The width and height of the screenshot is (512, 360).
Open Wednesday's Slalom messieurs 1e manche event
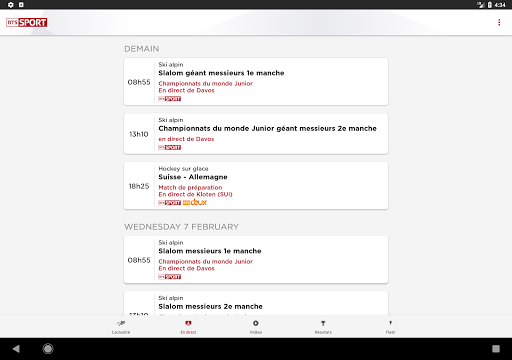(x=256, y=260)
